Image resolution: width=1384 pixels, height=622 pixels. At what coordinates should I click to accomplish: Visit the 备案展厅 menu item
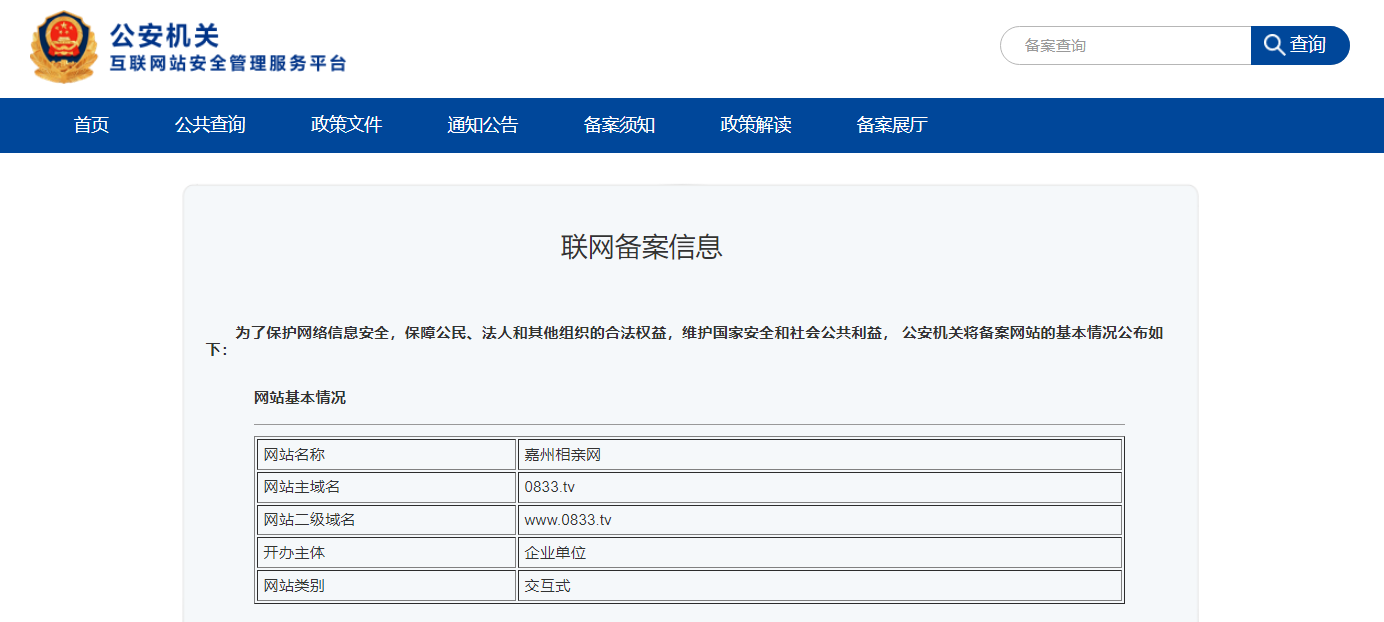pos(892,125)
